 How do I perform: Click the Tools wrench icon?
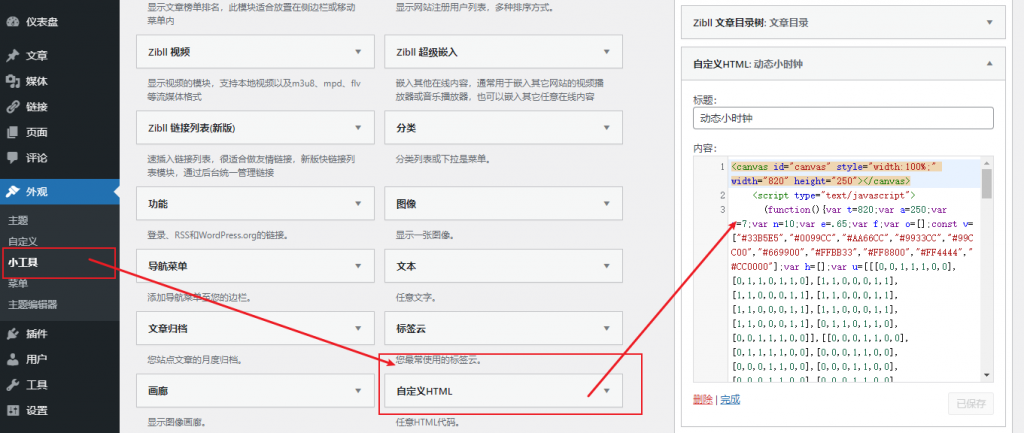pos(12,385)
